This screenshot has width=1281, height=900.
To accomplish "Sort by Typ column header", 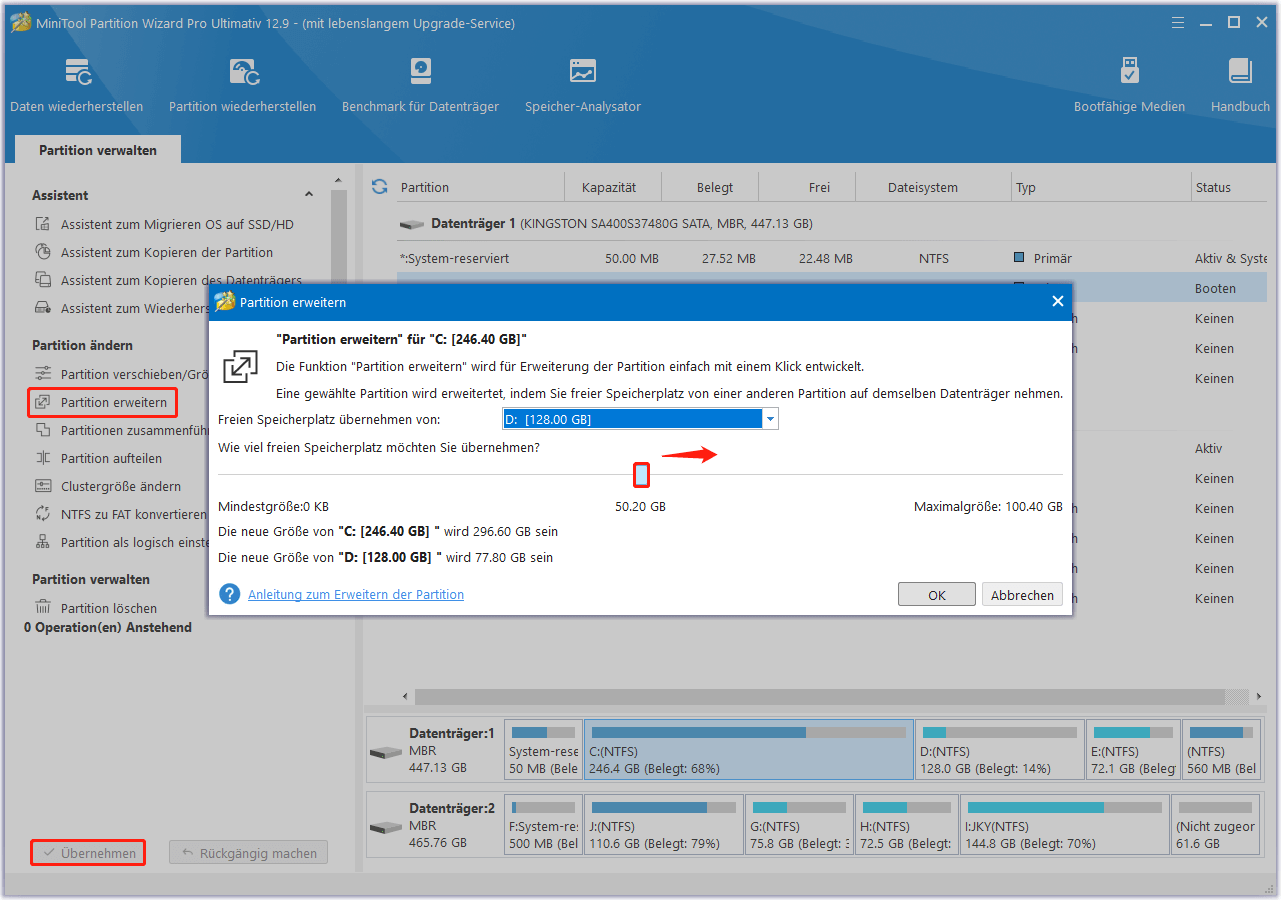I will pyautogui.click(x=1100, y=188).
